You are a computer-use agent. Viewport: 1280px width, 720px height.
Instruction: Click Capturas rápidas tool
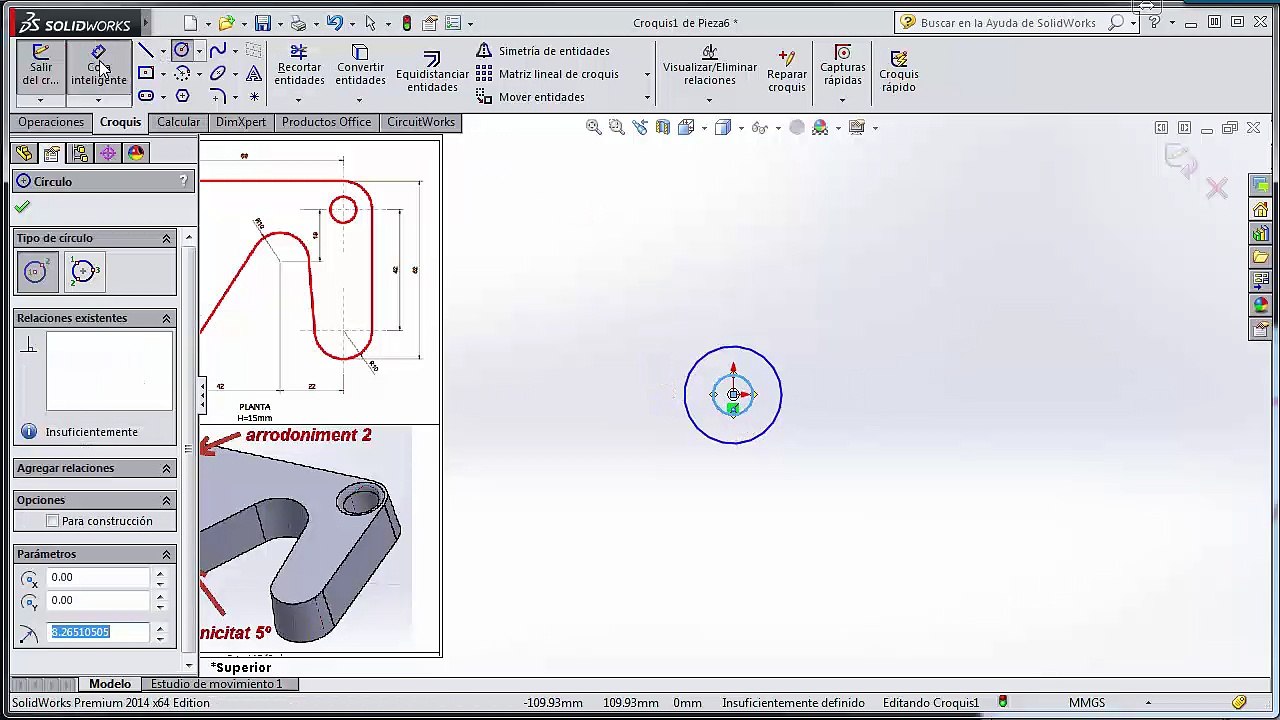843,66
